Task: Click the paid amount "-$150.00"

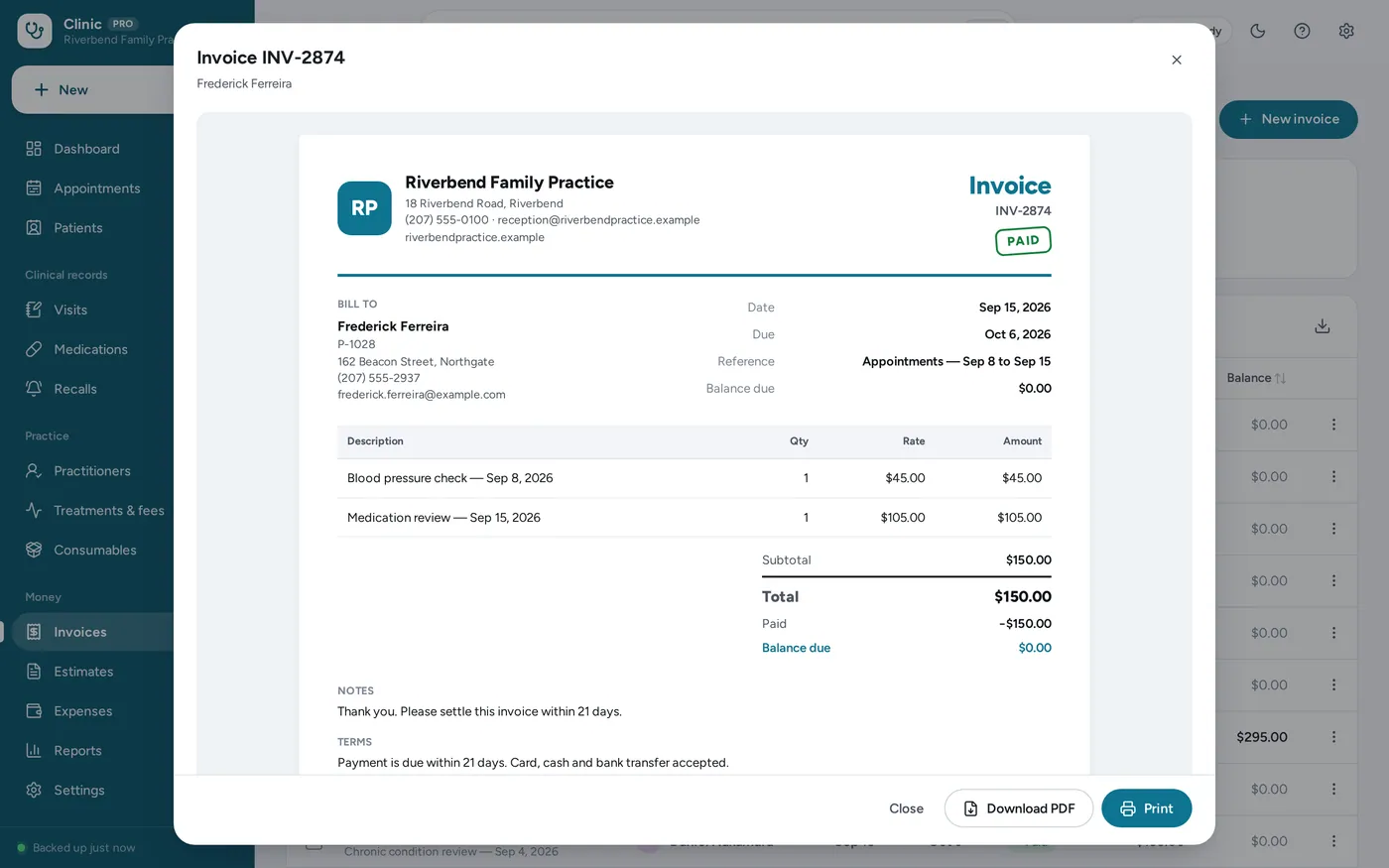Action: [x=1025, y=624]
